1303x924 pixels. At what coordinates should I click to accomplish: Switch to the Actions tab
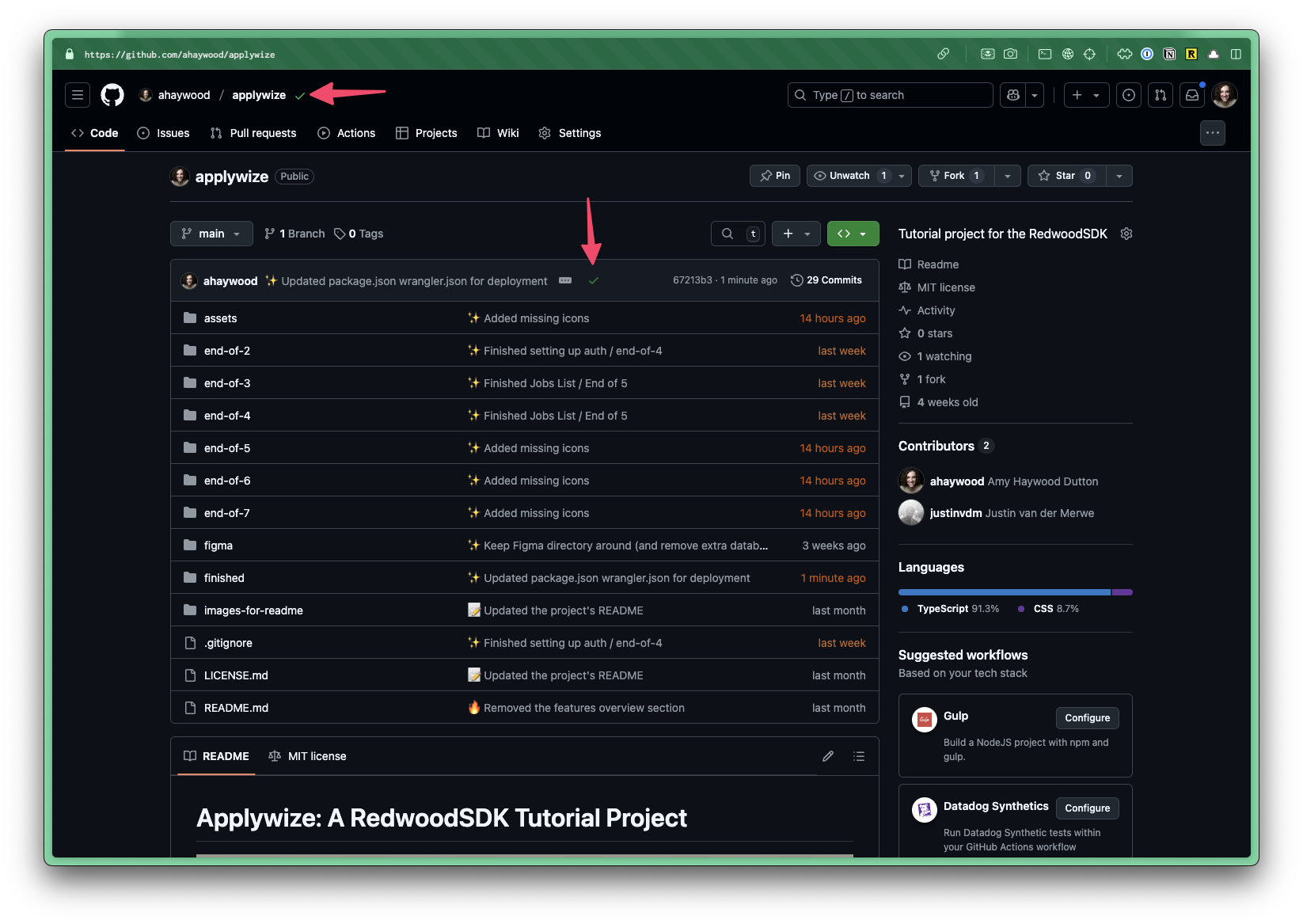click(347, 133)
